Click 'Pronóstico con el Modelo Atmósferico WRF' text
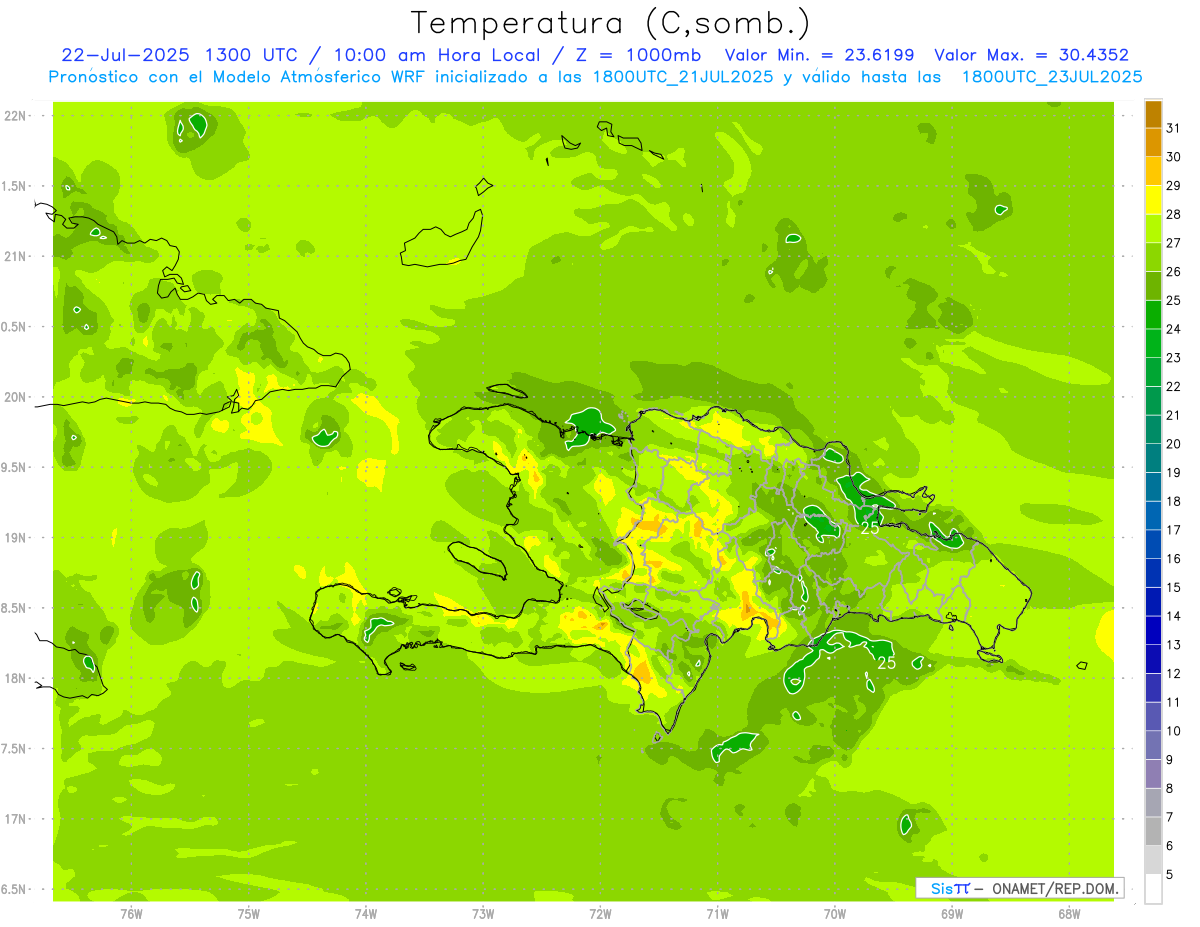 tap(237, 76)
